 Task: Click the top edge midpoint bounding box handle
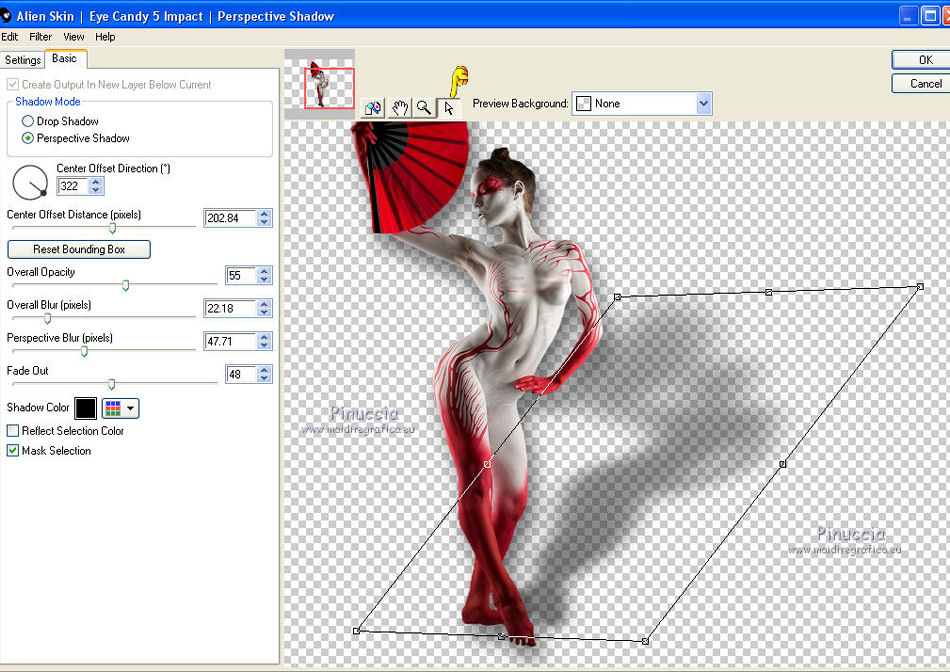(x=769, y=293)
